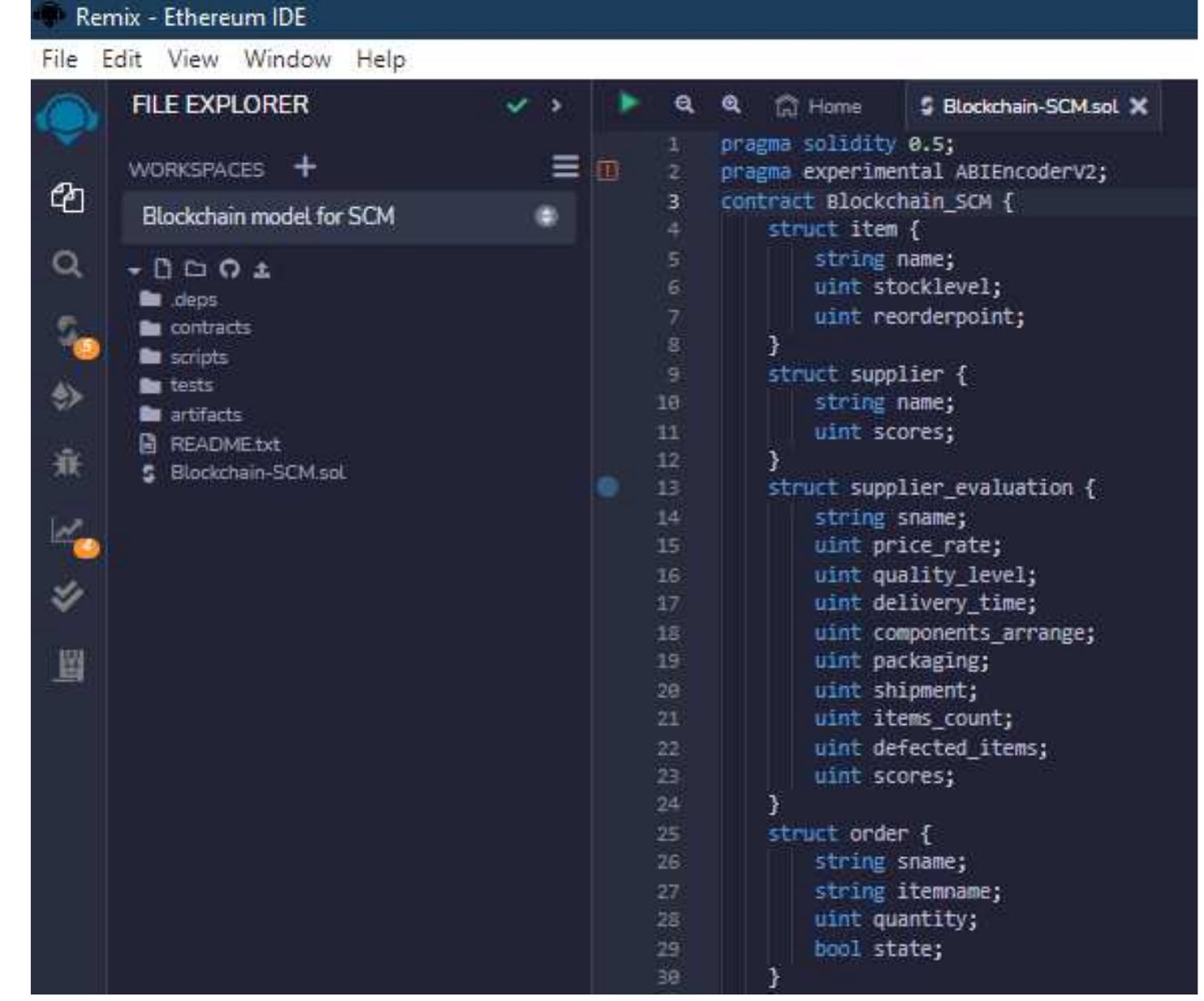The width and height of the screenshot is (1204, 1001).
Task: Open README.txt file
Action: click(x=210, y=444)
